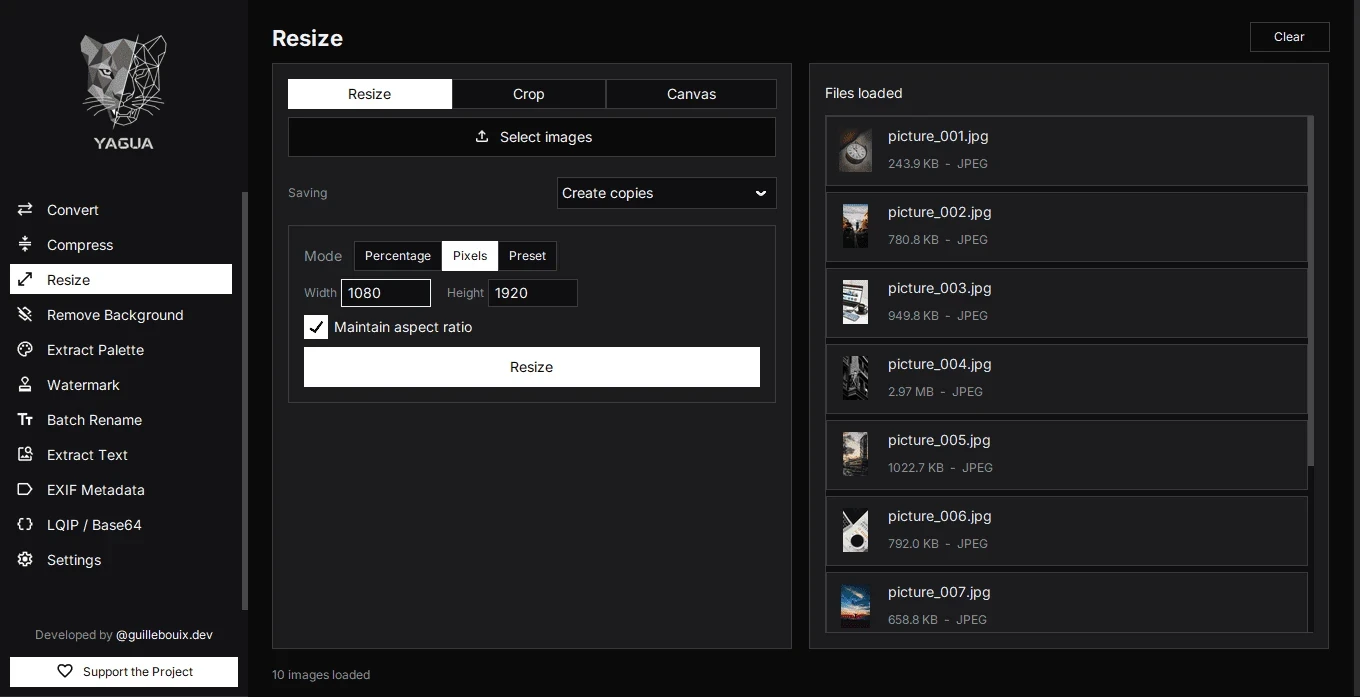Click picture_001.jpg clock thumbnail
The image size is (1360, 697).
855,150
